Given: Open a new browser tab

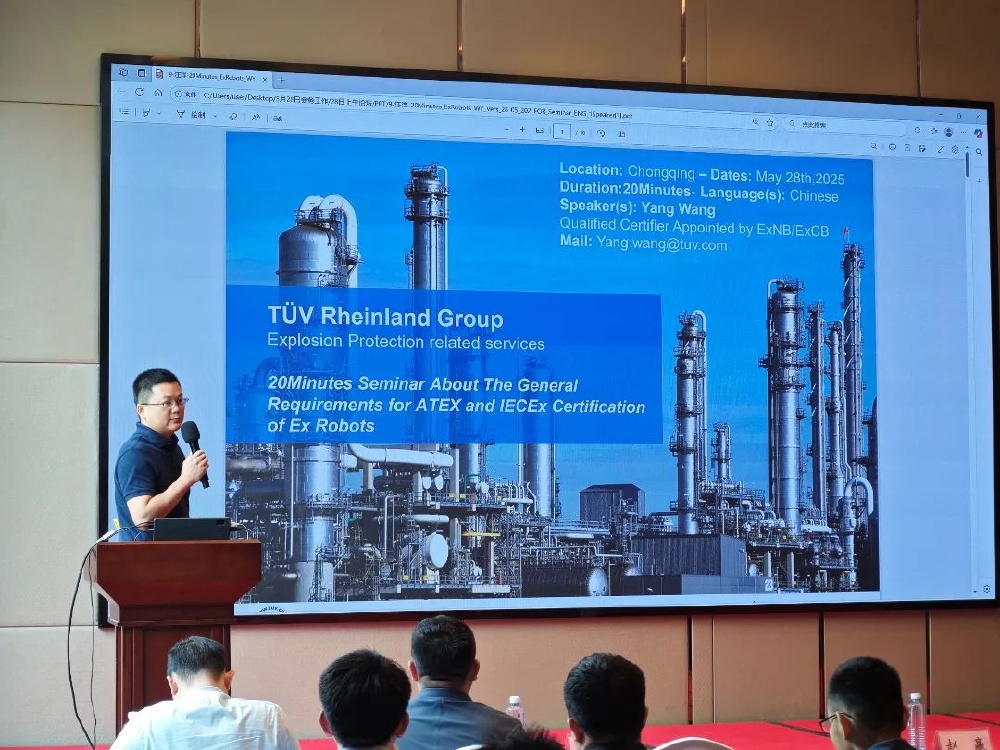Looking at the screenshot, I should pyautogui.click(x=281, y=80).
